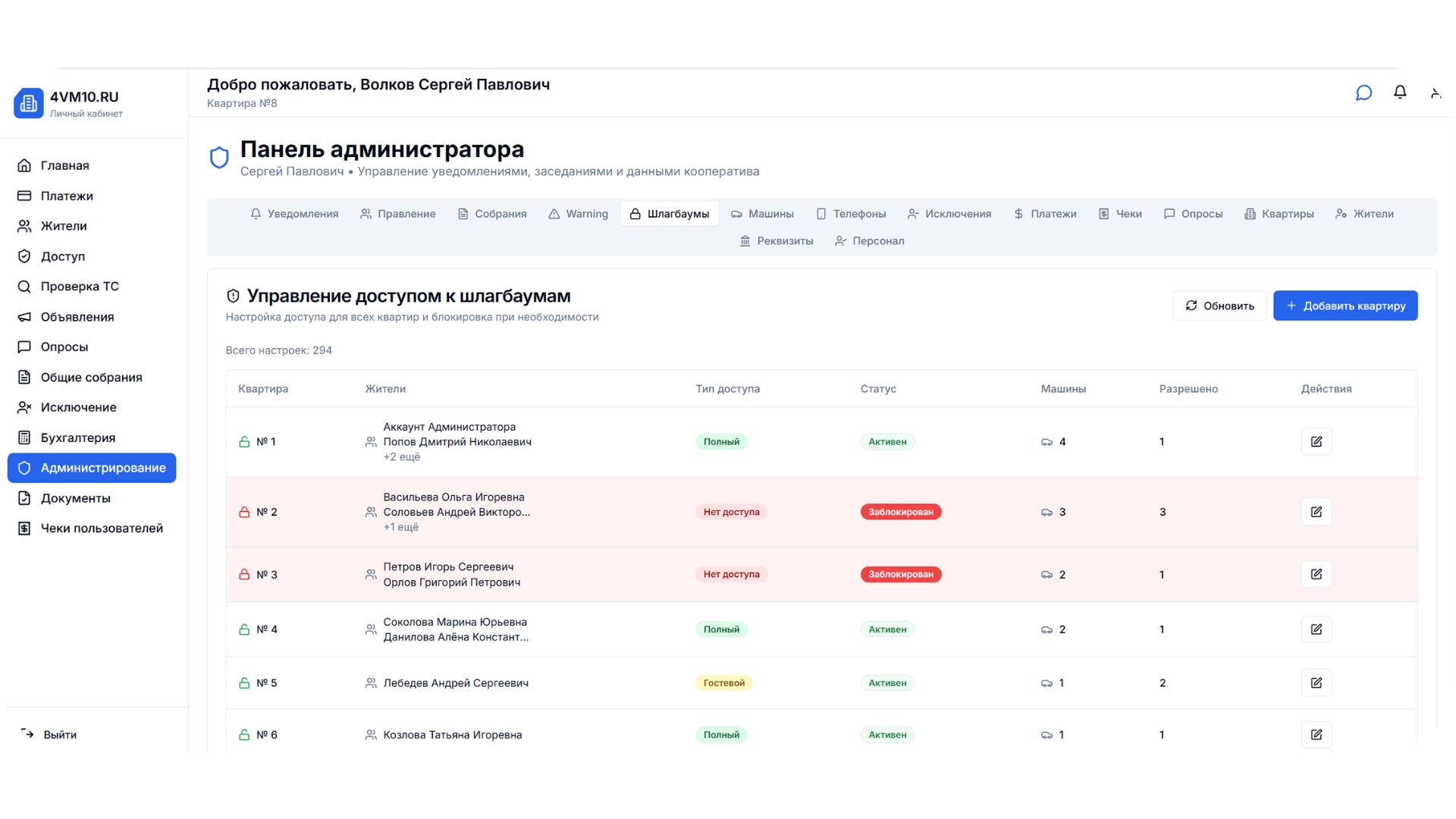Switch to the Машины tab
The image size is (1456, 819).
pyautogui.click(x=762, y=214)
